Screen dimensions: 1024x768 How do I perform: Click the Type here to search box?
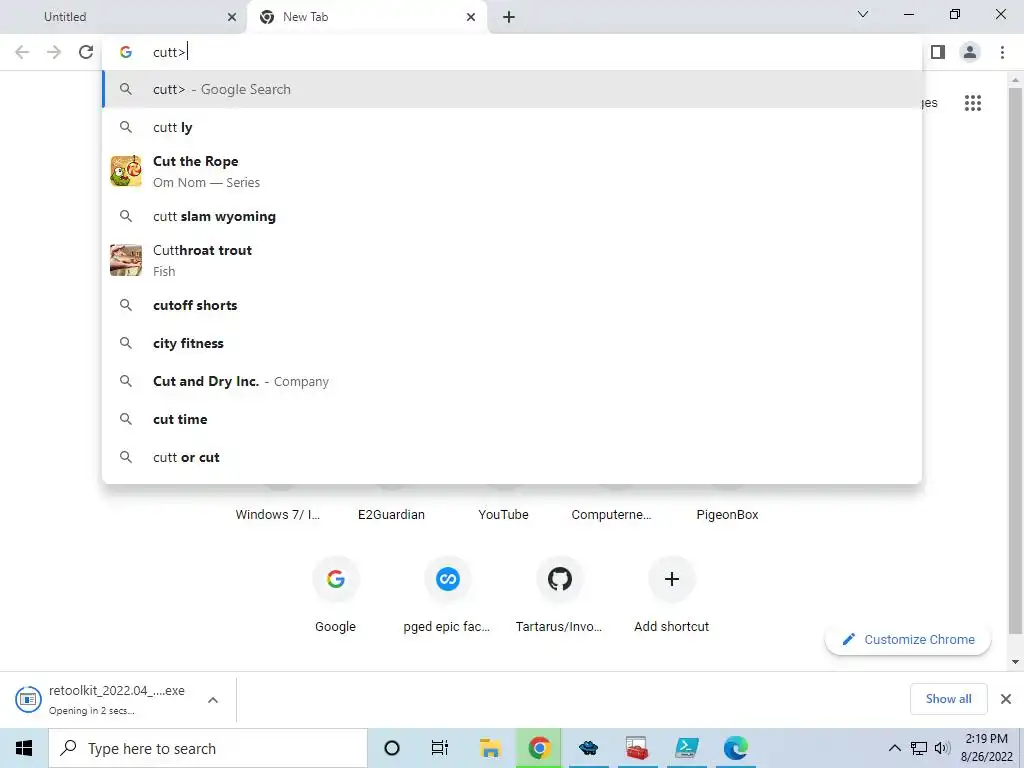(208, 748)
